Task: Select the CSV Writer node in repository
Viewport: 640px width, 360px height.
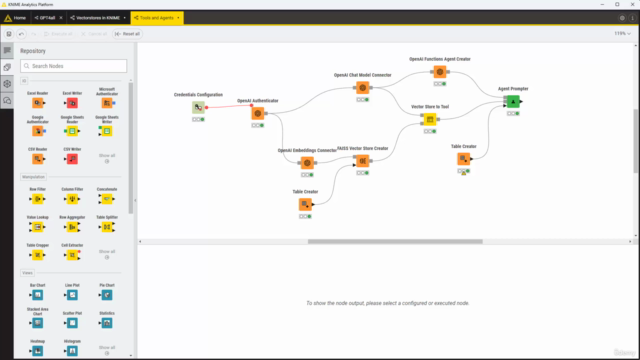Action: point(72,159)
